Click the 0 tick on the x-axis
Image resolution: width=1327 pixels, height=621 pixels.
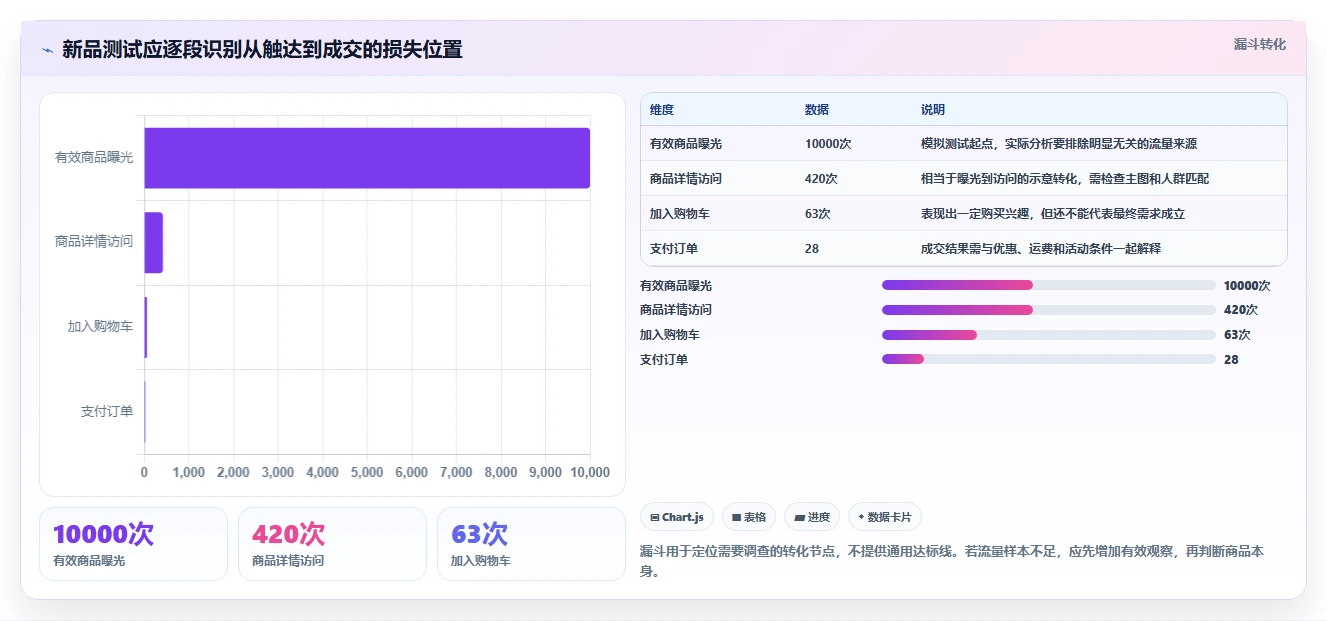coord(144,473)
